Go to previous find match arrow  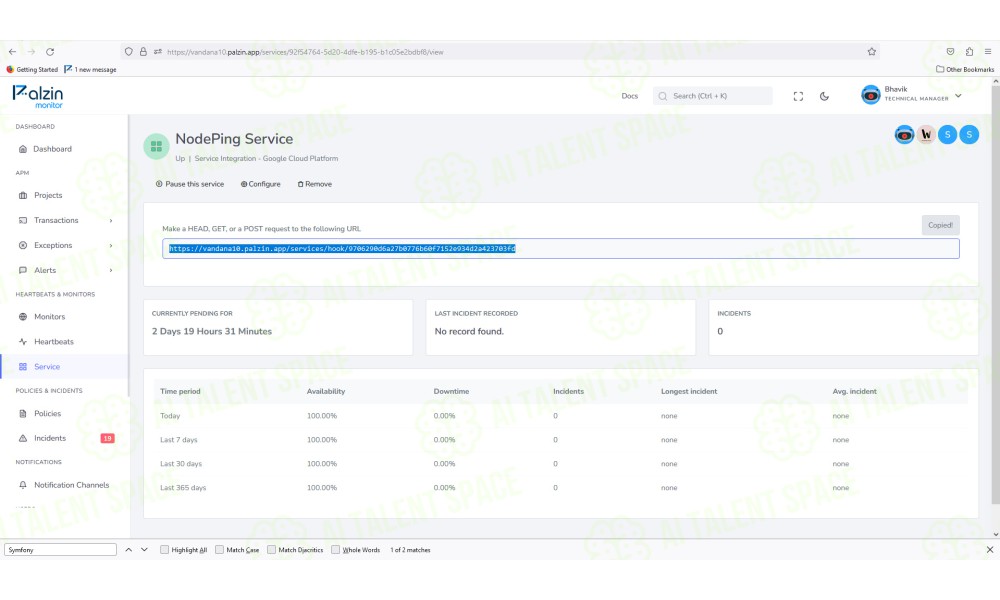[129, 550]
